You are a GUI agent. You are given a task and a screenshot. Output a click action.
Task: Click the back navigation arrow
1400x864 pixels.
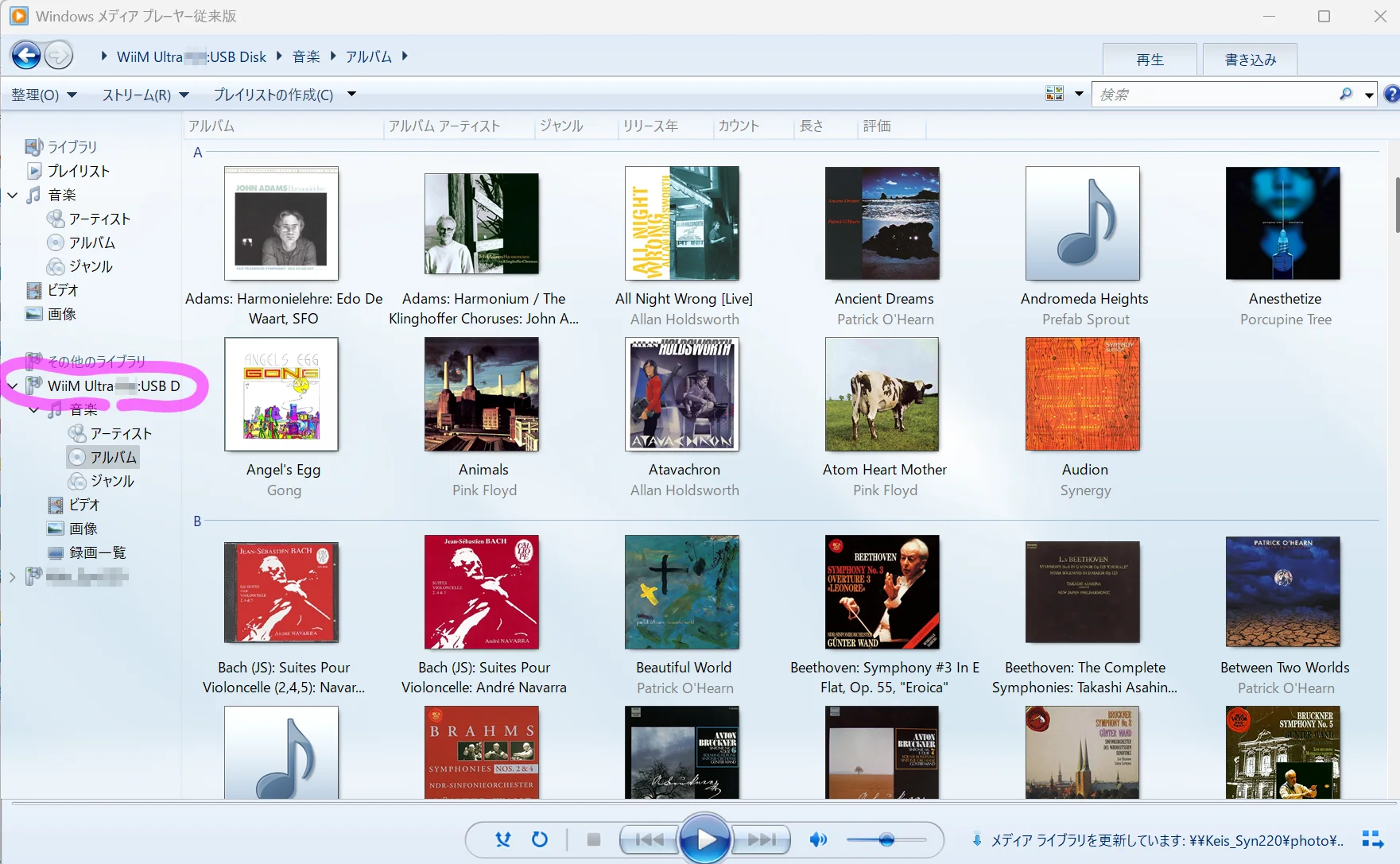26,55
